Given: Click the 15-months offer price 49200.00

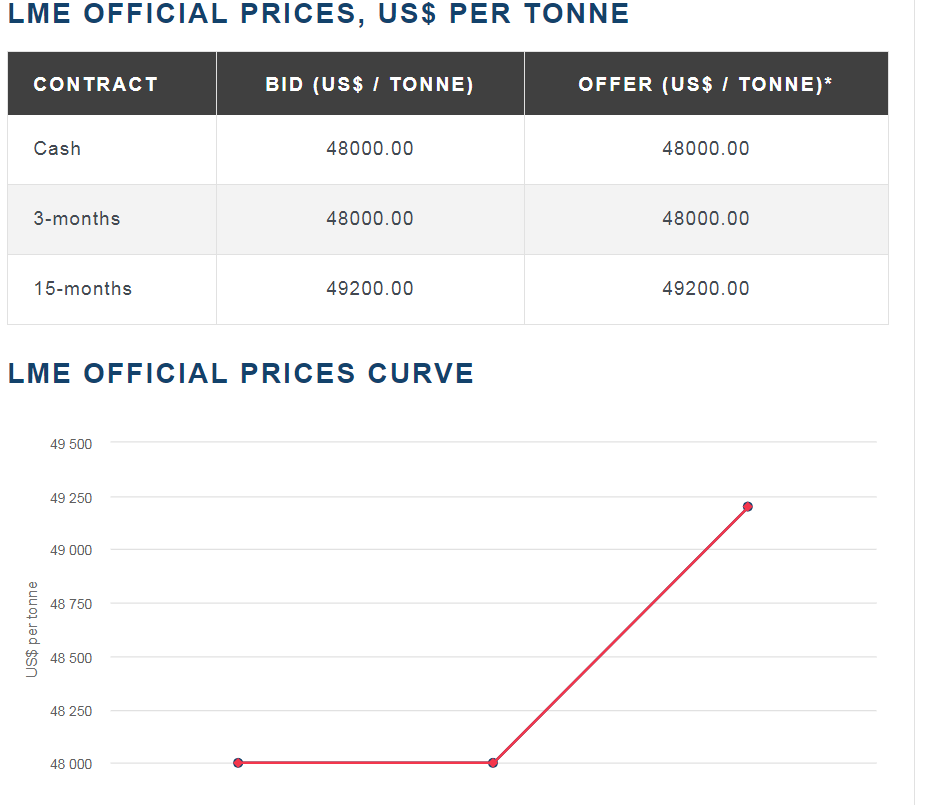Looking at the screenshot, I should click(x=706, y=289).
